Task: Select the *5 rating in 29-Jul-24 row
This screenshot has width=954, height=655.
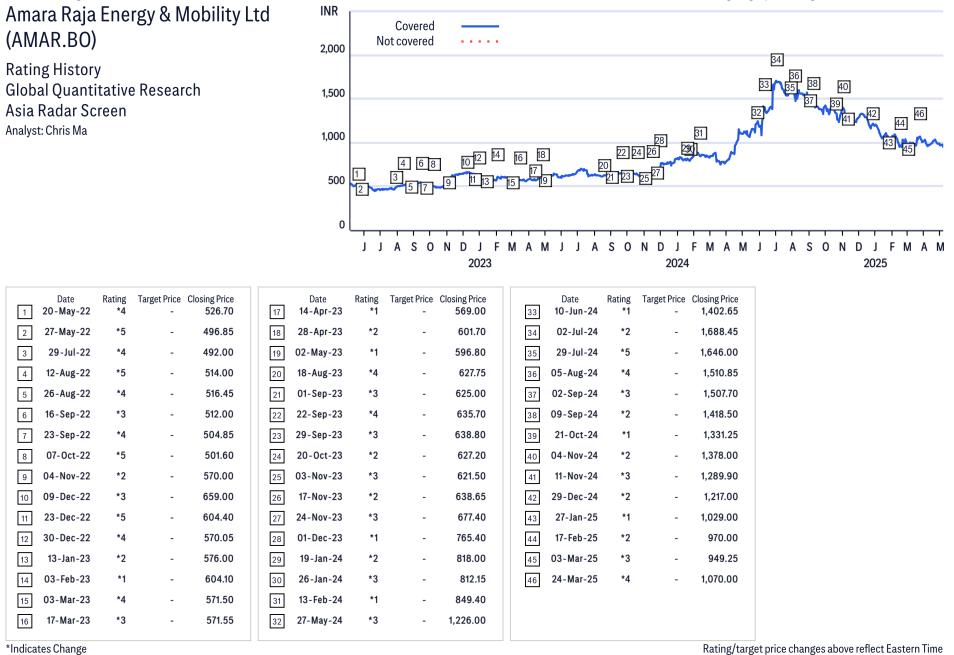Action: pos(625,353)
